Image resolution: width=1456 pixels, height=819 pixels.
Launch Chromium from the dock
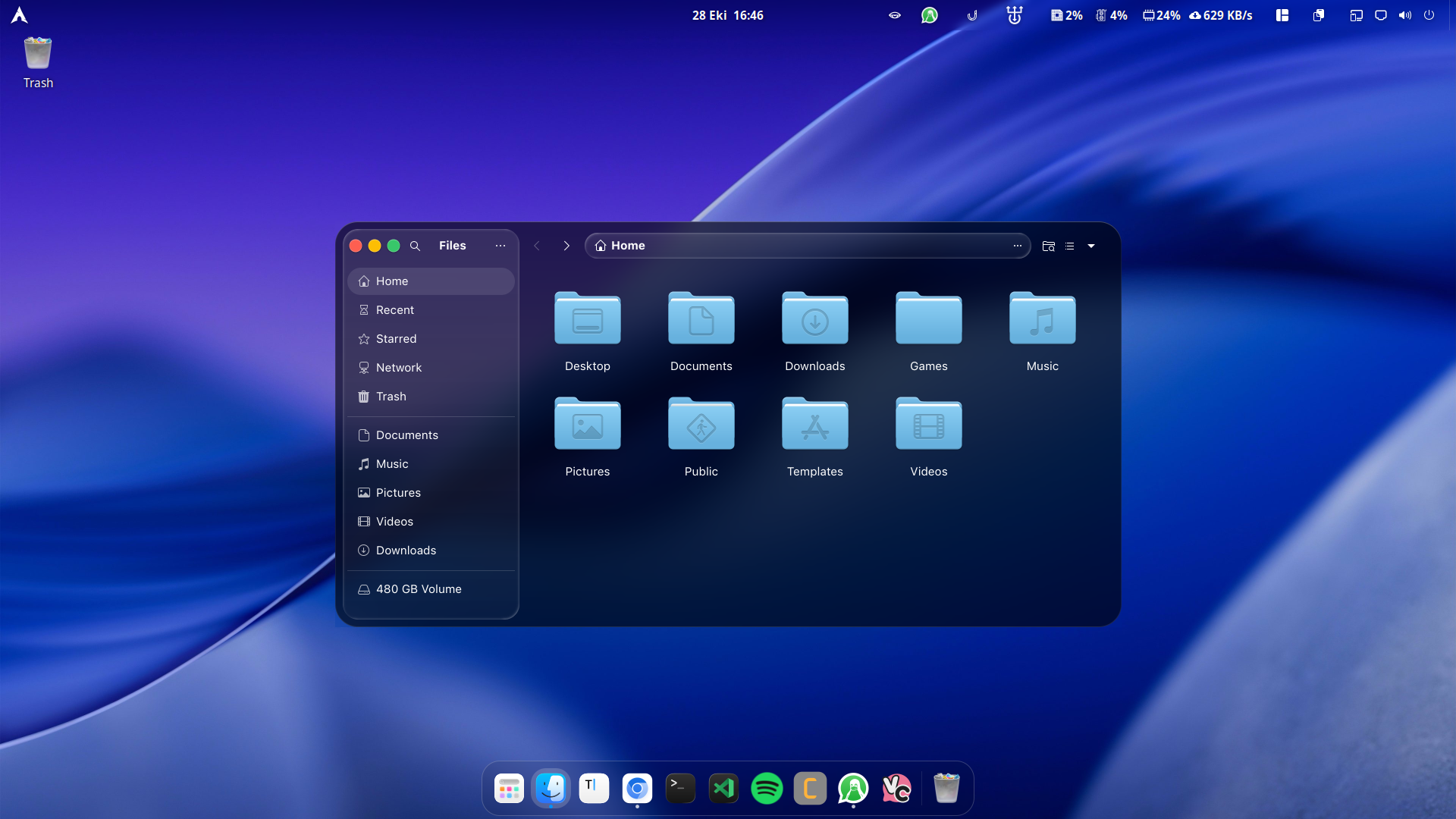637,789
